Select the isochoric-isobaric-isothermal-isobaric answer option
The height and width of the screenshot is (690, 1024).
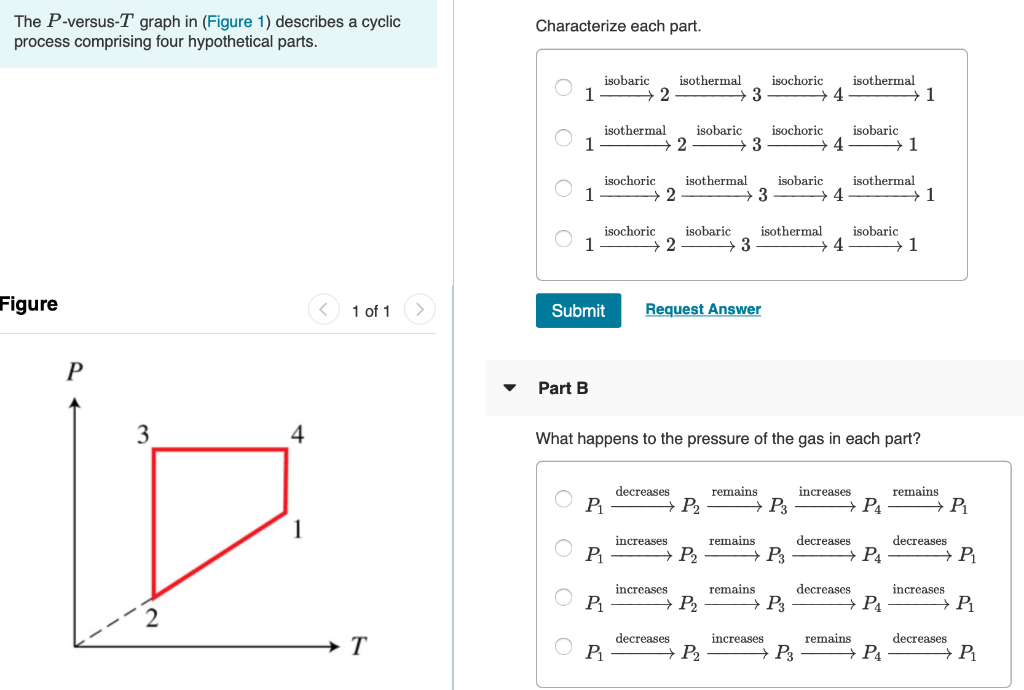click(x=563, y=238)
